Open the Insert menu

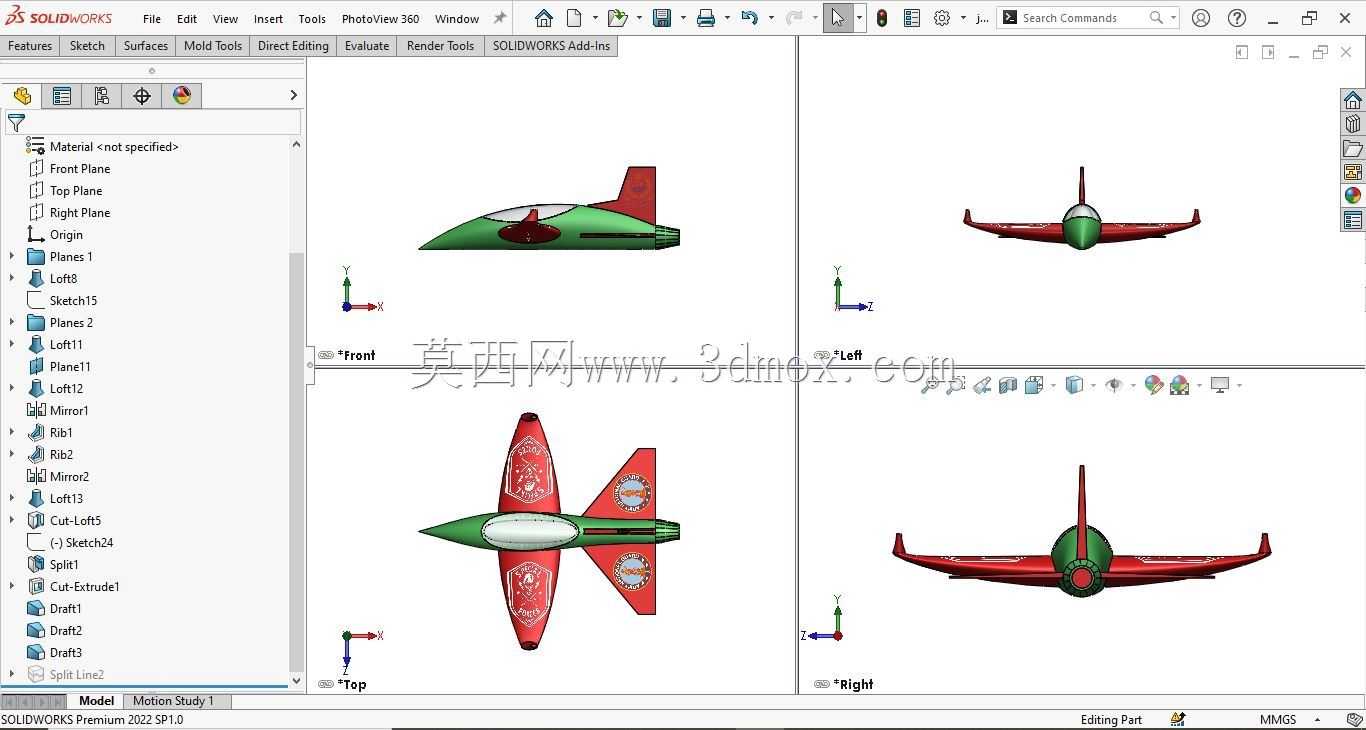(x=268, y=18)
